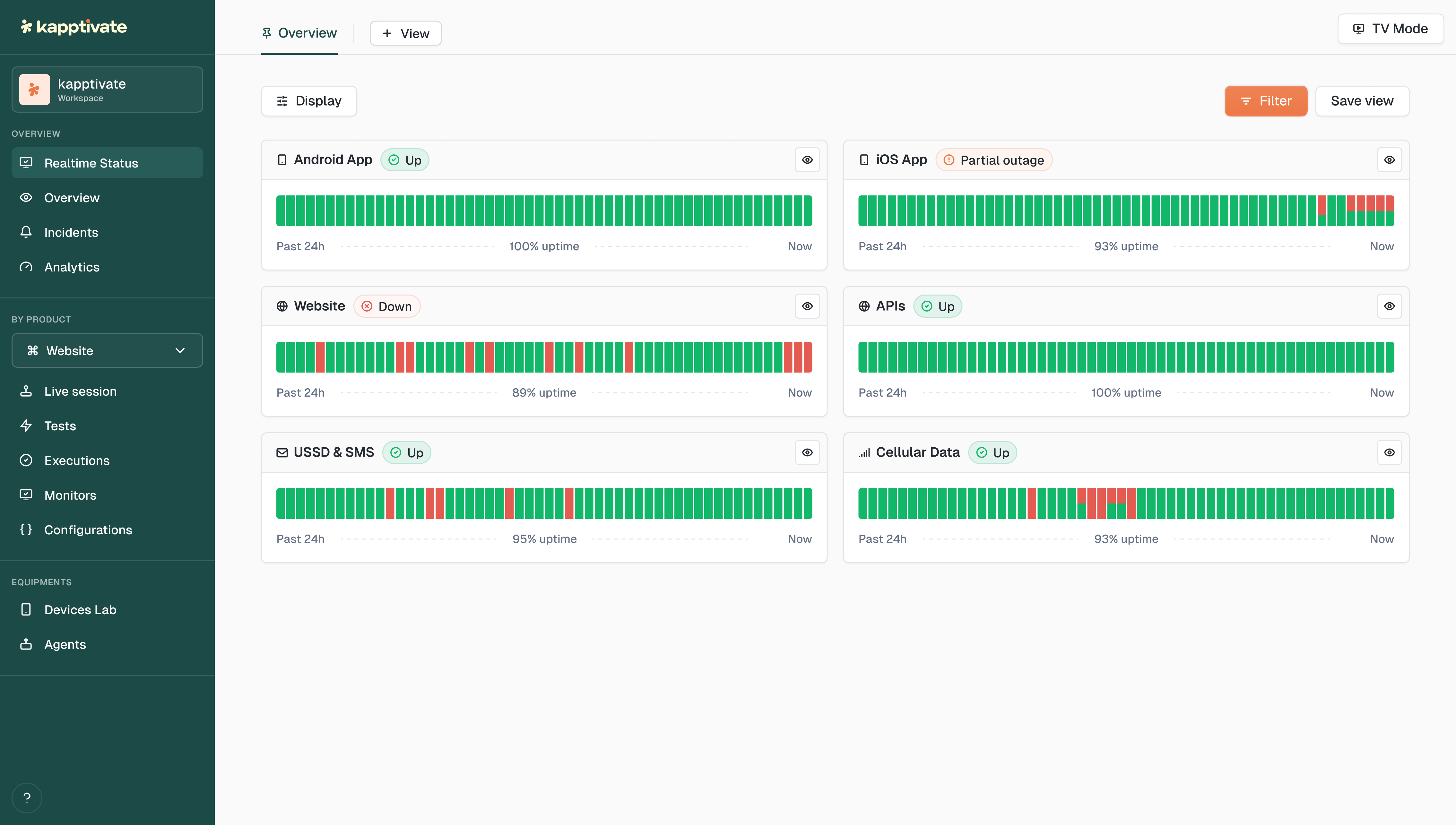Click the bell icon beside Incidents
The width and height of the screenshot is (1456, 825).
coord(26,232)
